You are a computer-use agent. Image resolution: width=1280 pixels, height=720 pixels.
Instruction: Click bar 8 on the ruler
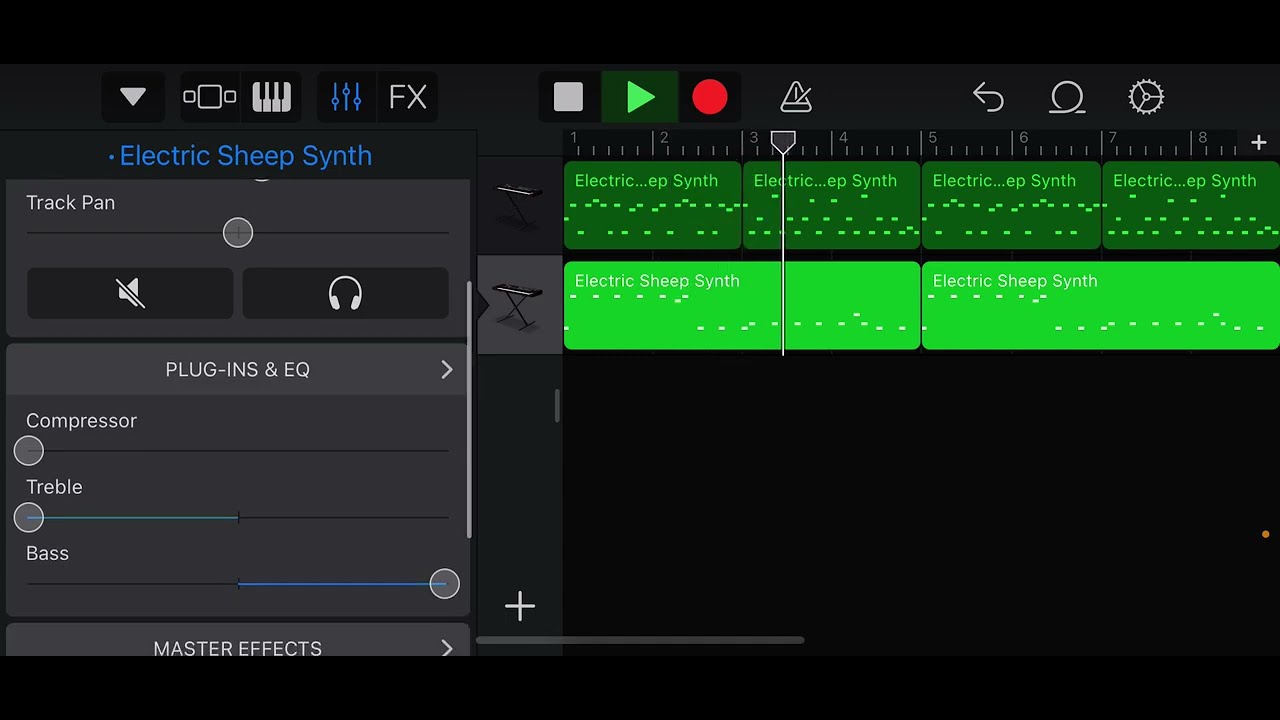(1203, 138)
